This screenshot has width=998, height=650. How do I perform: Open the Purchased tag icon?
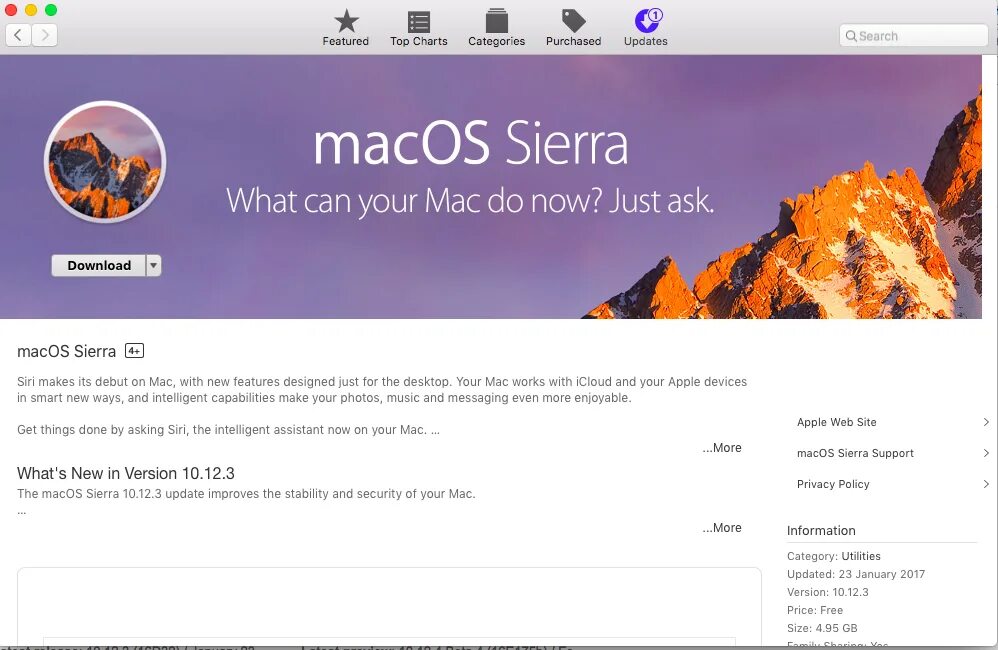(573, 21)
